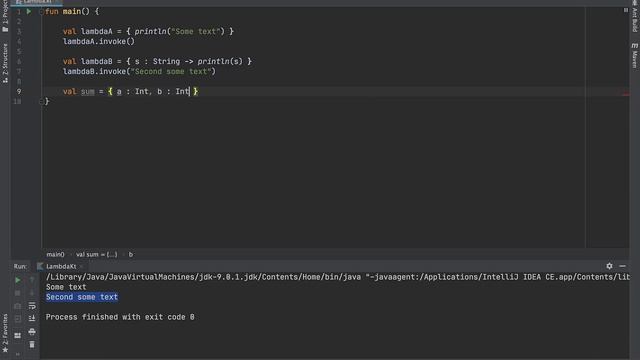
Task: Hide the Run tool window
Action: click(x=622, y=266)
